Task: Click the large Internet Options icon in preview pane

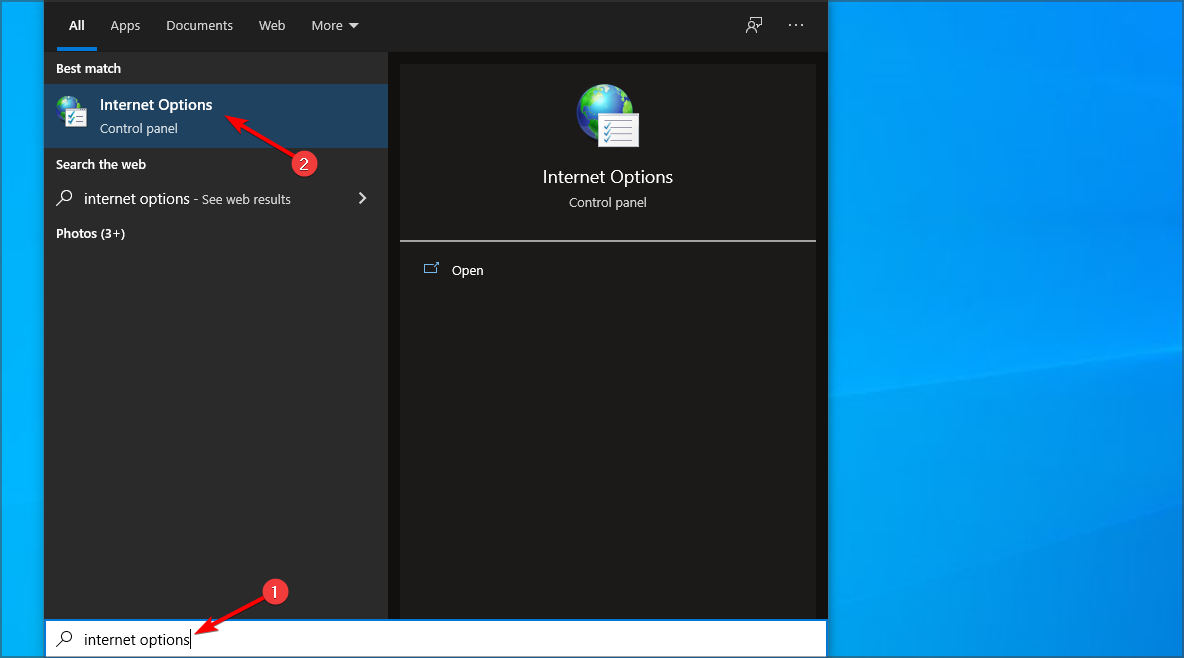Action: (607, 115)
